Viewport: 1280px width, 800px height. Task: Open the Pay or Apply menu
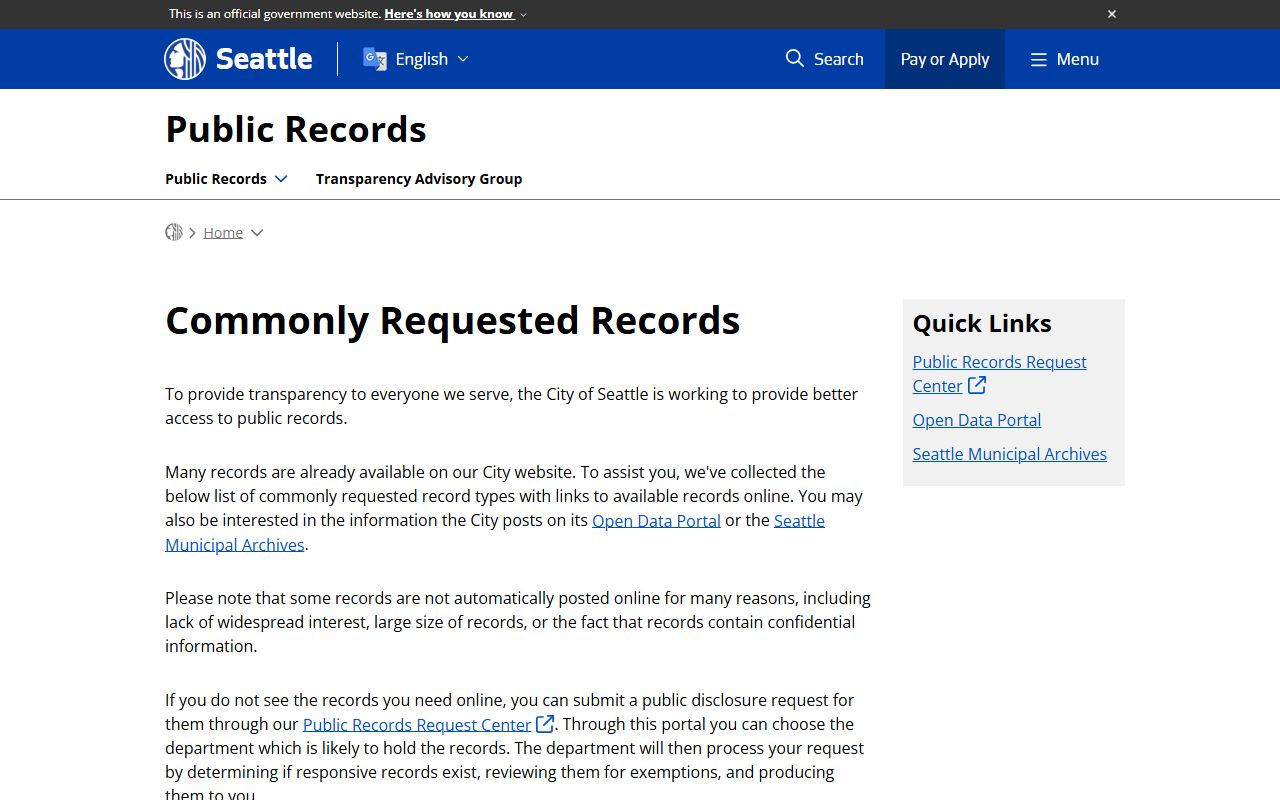945,59
